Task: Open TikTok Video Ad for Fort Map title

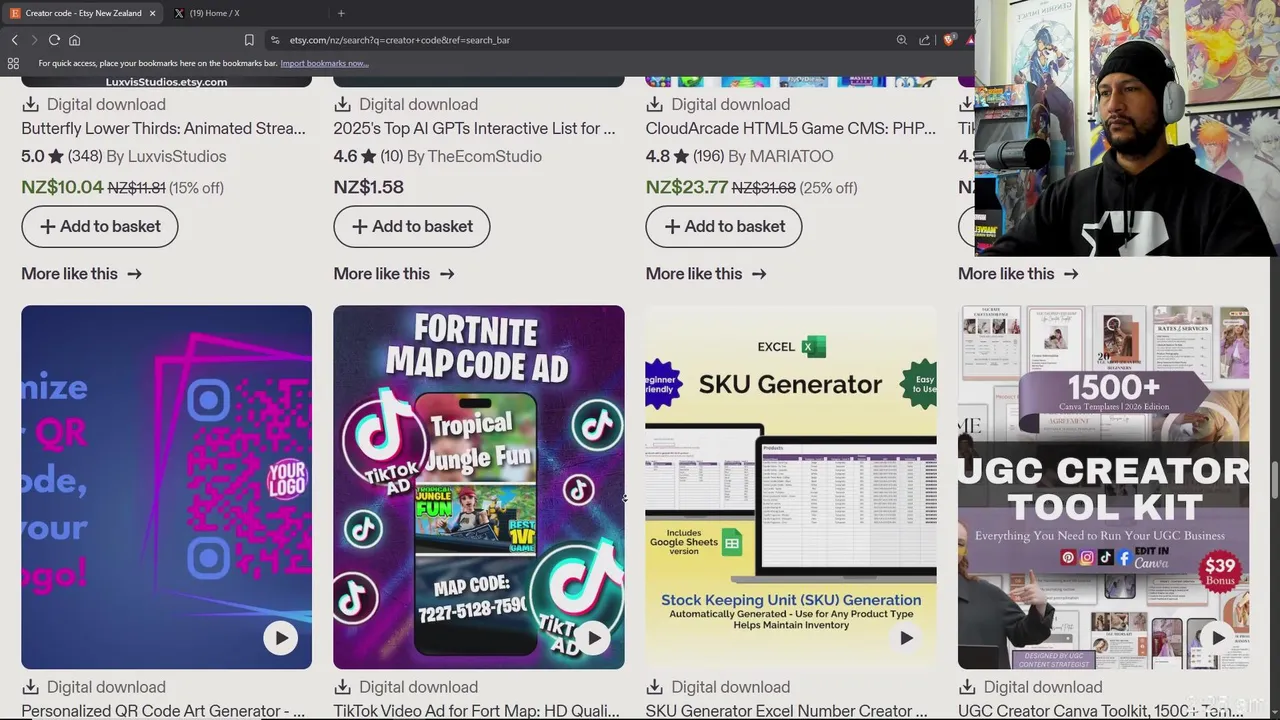Action: (x=476, y=711)
